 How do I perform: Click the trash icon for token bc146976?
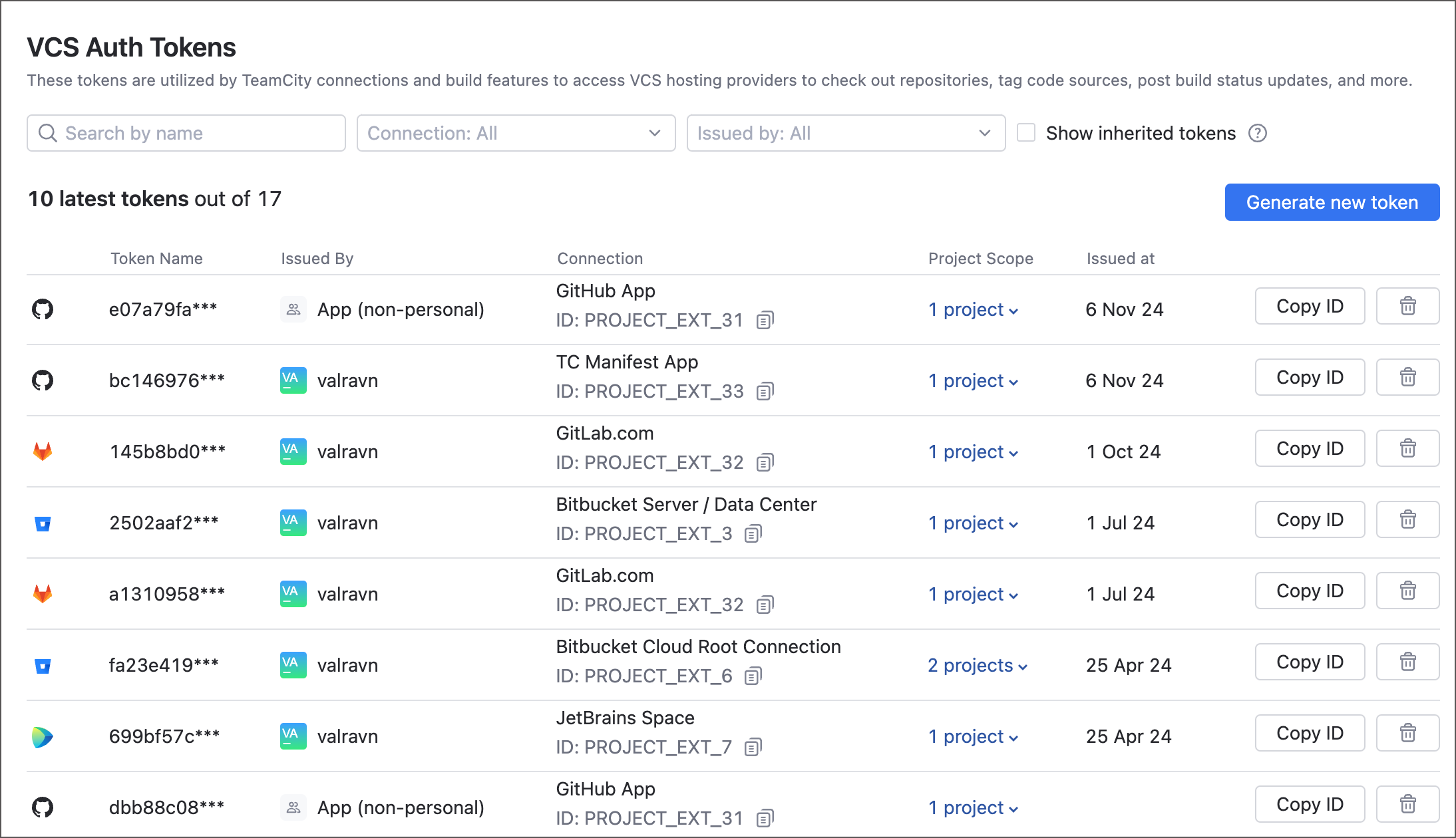click(x=1407, y=377)
